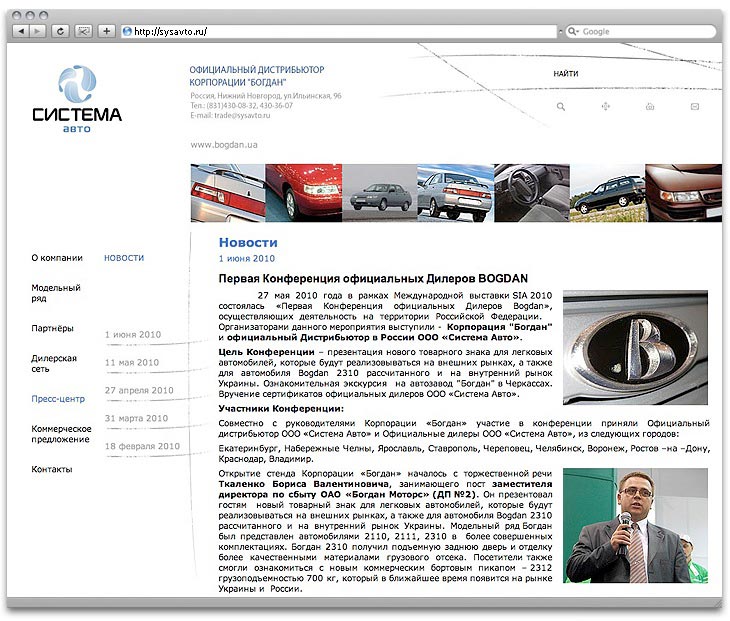Click the Нижний Новгород address line
Image resolution: width=730 pixels, height=621 pixels.
tap(265, 96)
